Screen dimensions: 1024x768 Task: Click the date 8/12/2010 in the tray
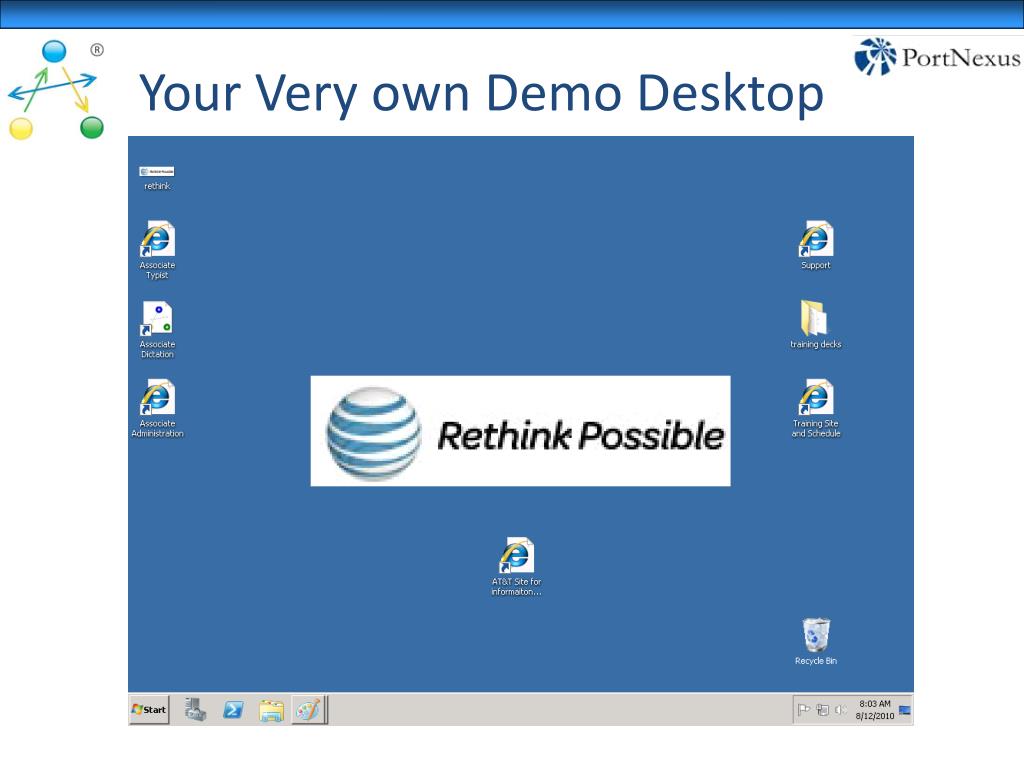874,716
